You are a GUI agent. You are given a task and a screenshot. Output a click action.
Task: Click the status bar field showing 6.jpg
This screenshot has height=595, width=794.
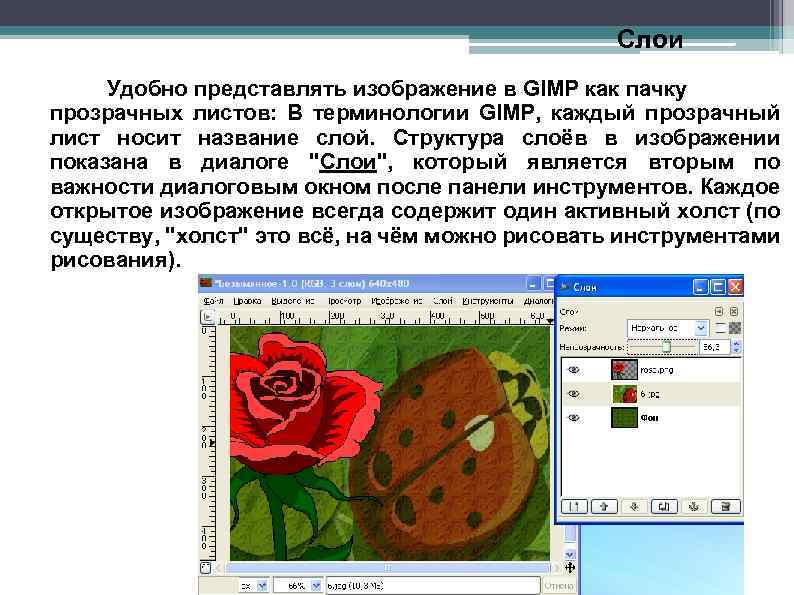click(432, 586)
